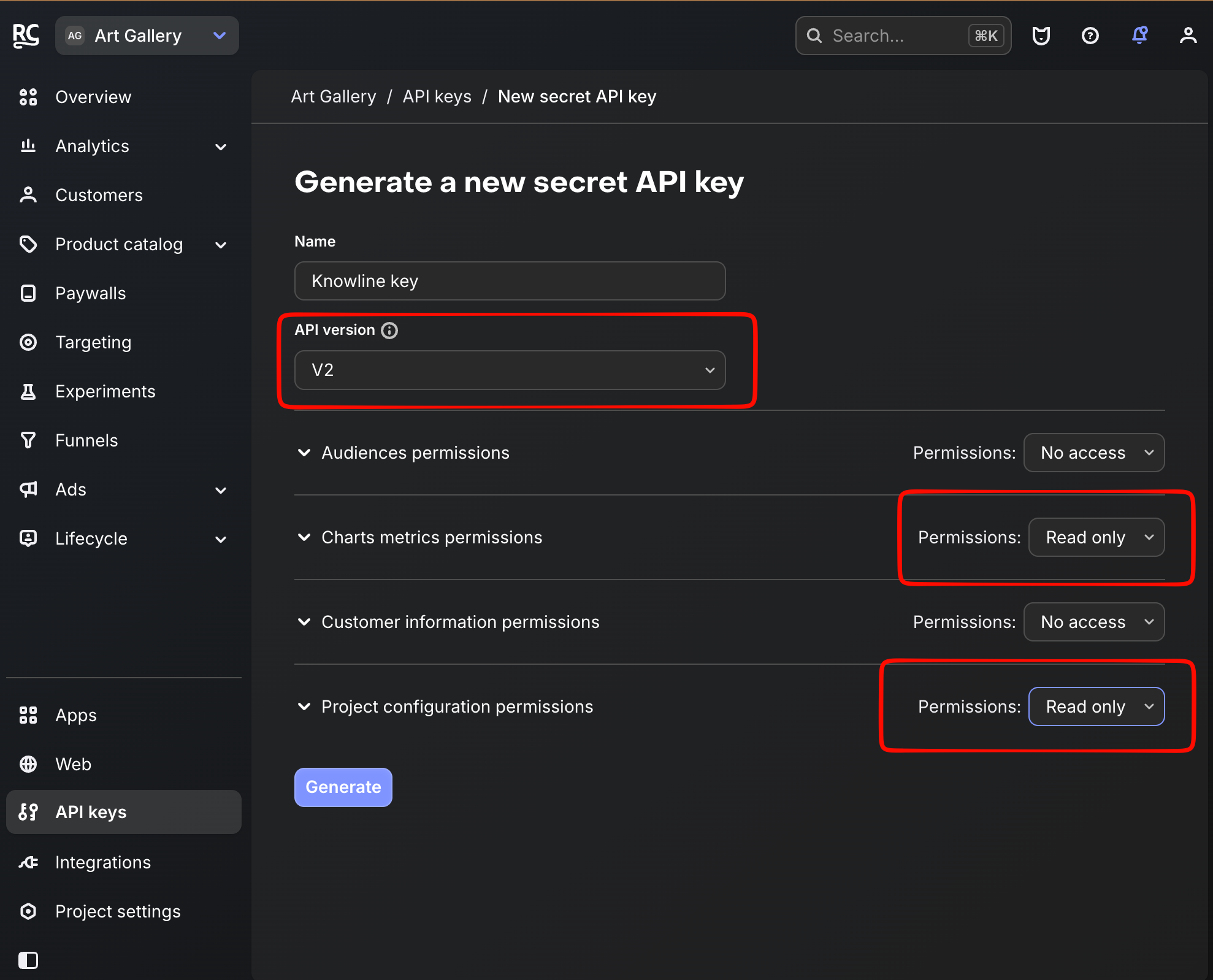Open the Art Gallery project switcher

(x=147, y=36)
